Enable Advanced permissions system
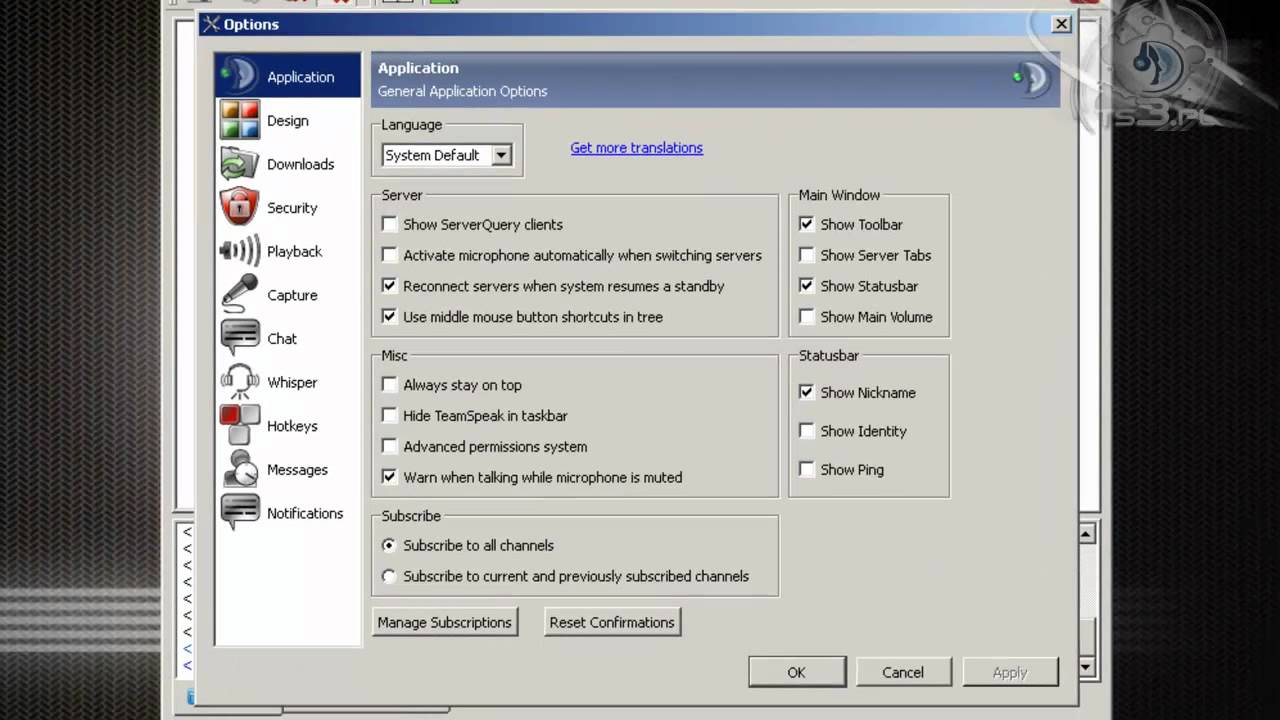Image resolution: width=1280 pixels, height=720 pixels. [390, 447]
